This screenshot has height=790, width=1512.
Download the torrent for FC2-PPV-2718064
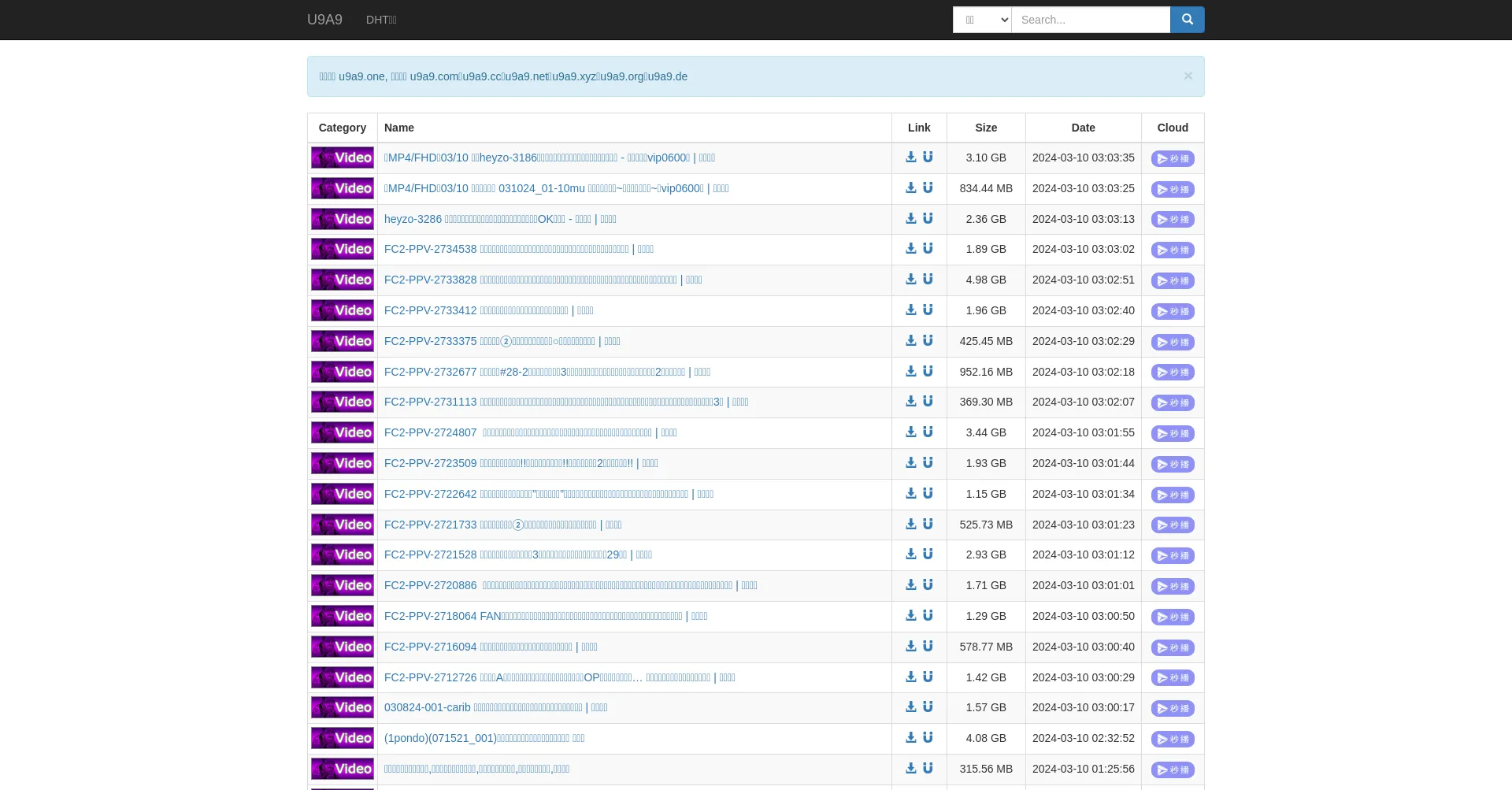910,616
